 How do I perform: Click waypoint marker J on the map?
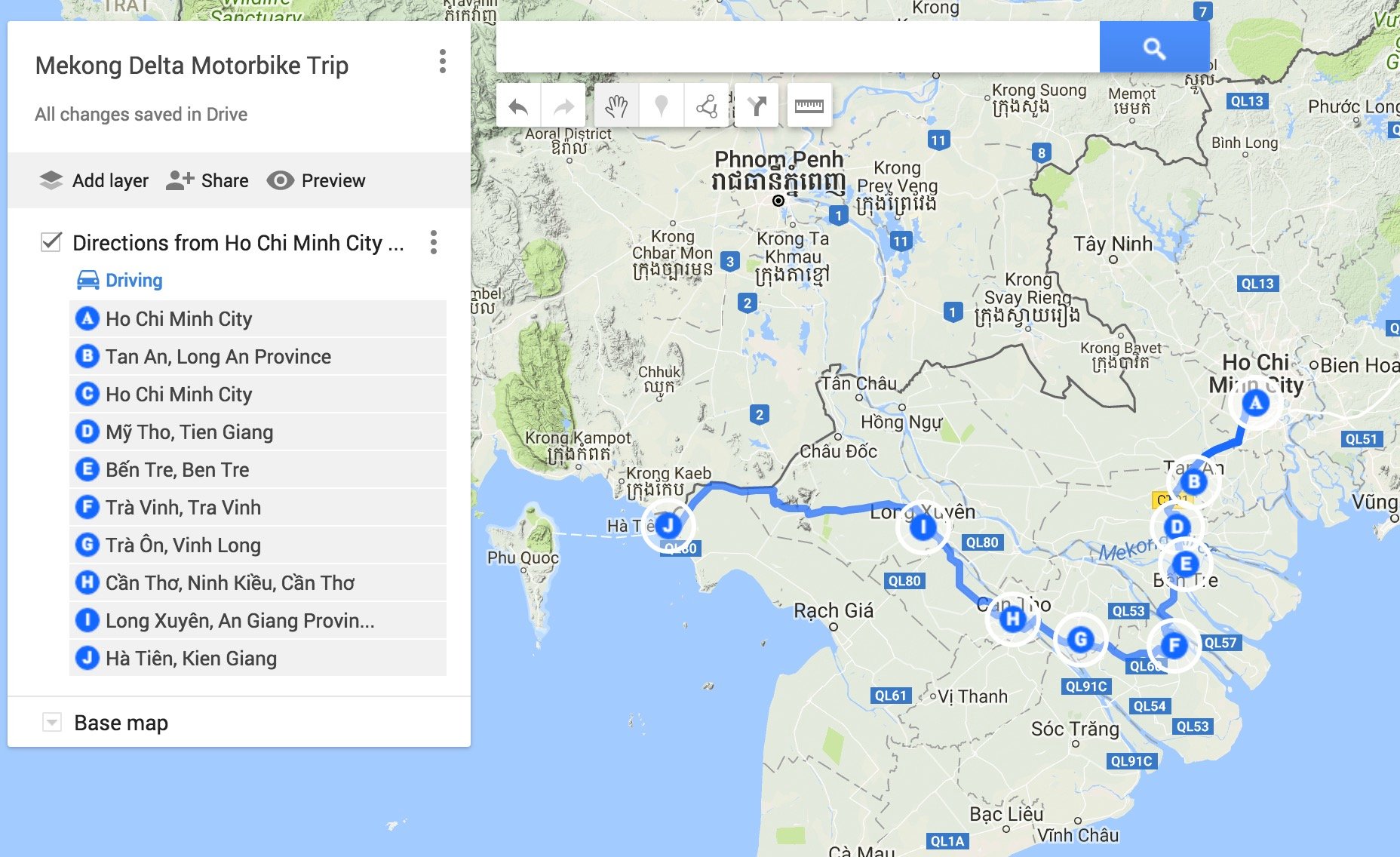click(668, 525)
